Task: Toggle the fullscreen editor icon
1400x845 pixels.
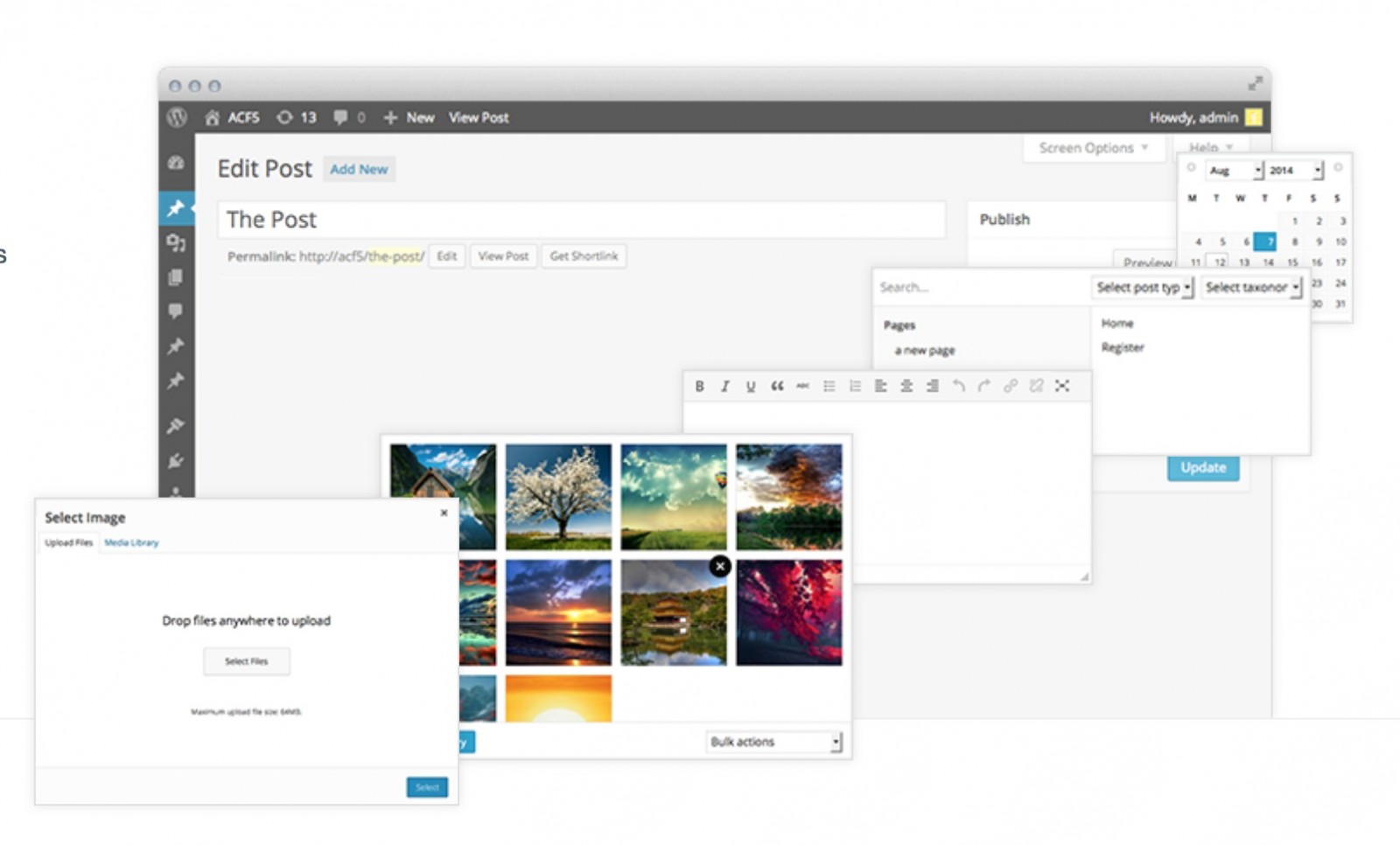Action: tap(1062, 386)
